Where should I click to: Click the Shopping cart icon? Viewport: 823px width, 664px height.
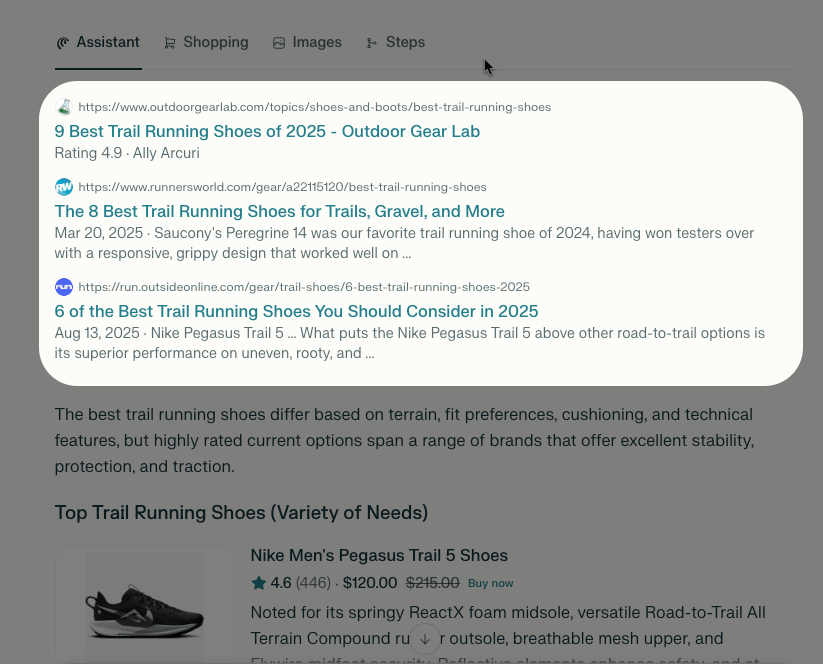coord(170,43)
